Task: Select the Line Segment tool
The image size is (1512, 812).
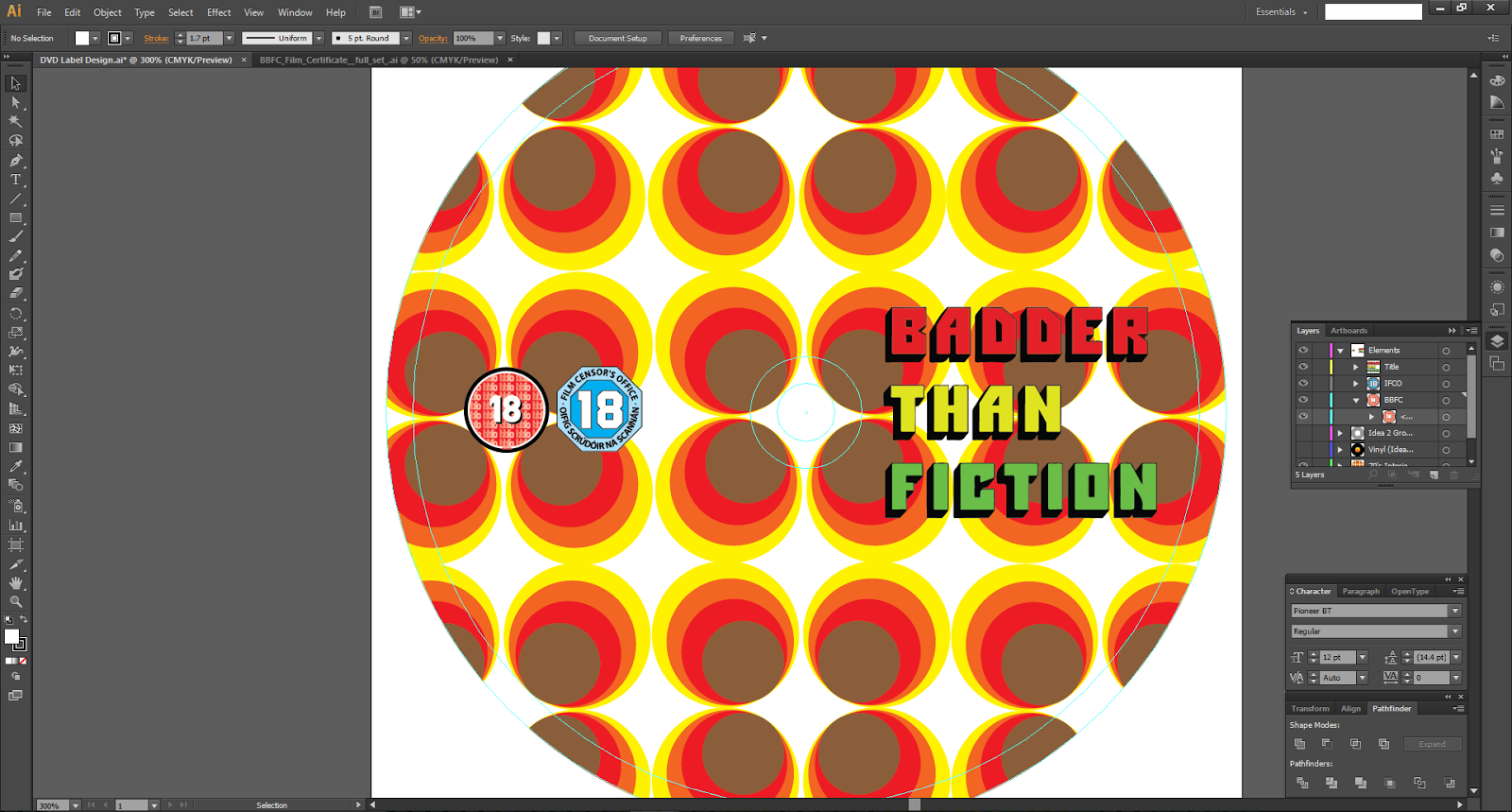Action: 16,199
